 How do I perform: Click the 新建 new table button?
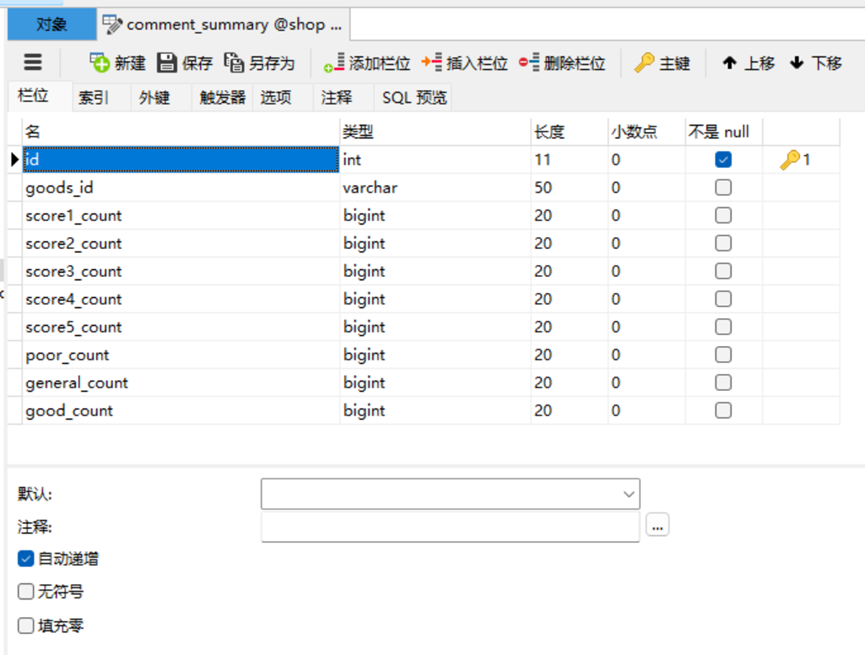[x=118, y=63]
